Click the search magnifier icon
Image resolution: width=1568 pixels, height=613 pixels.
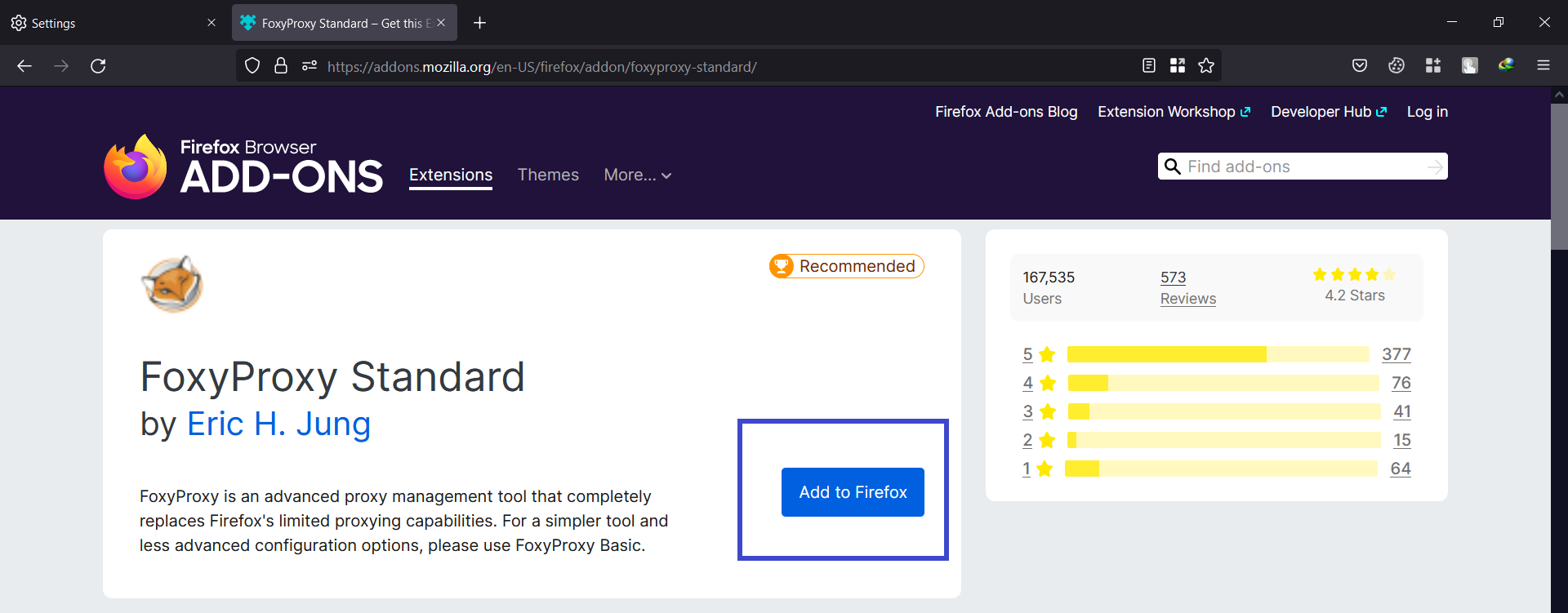point(1173,167)
